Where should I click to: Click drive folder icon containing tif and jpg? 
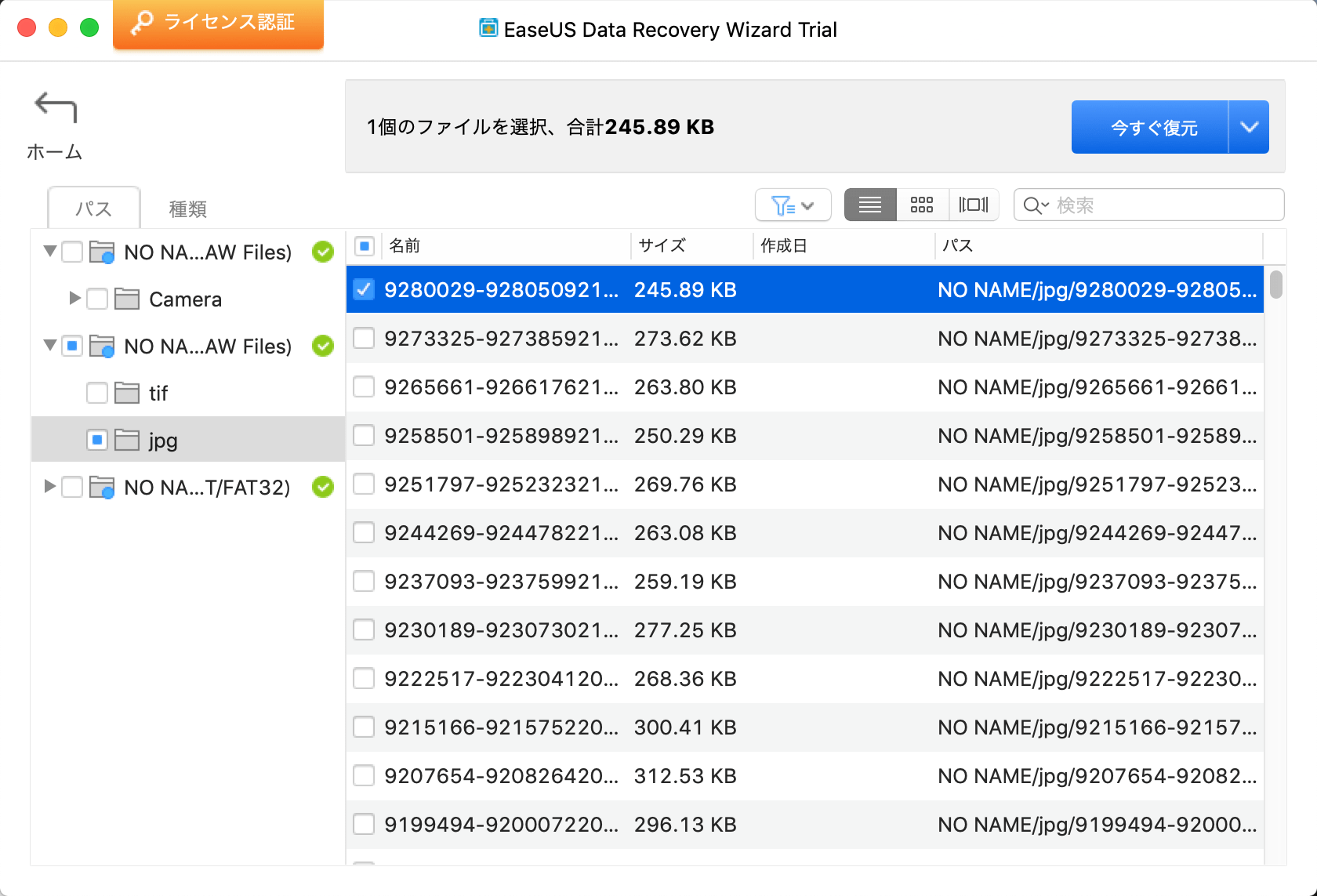[x=102, y=346]
